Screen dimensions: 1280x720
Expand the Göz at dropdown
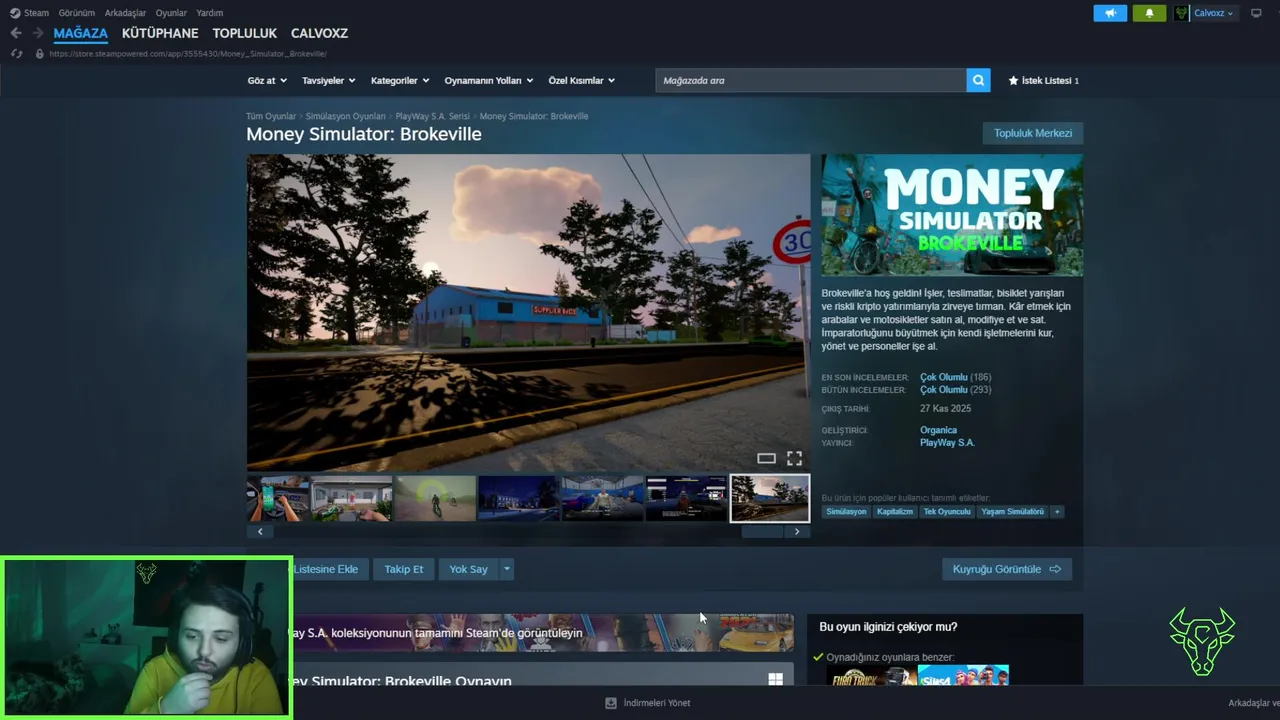click(267, 80)
